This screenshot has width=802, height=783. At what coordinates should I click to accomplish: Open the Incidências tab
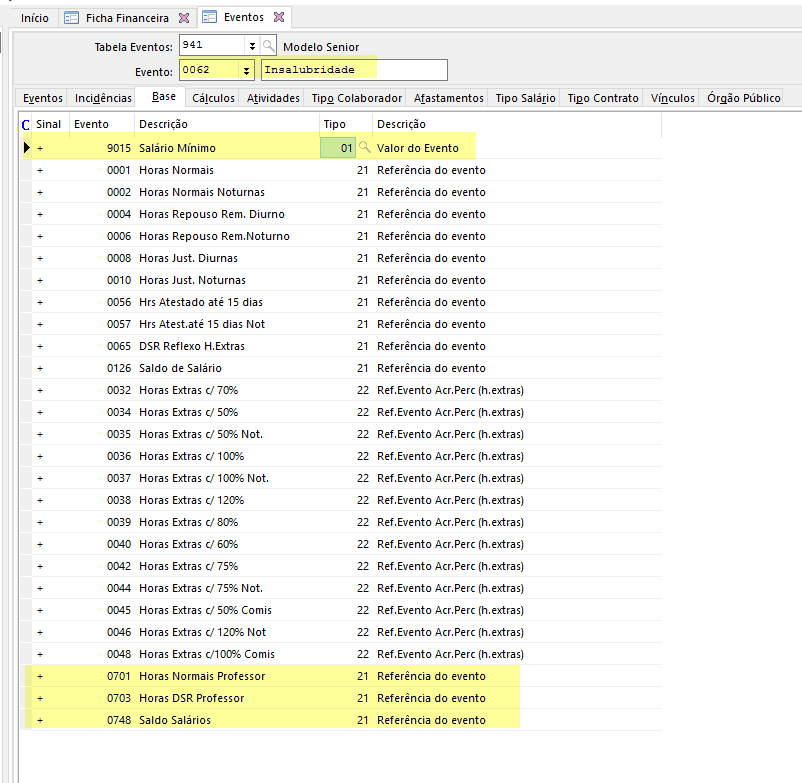[x=103, y=98]
